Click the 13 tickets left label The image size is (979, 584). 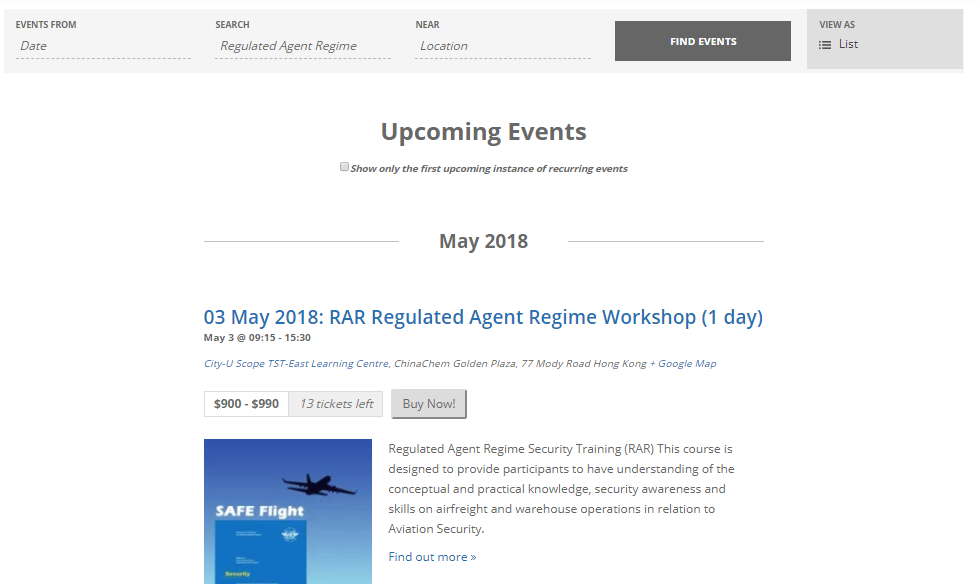pos(336,404)
